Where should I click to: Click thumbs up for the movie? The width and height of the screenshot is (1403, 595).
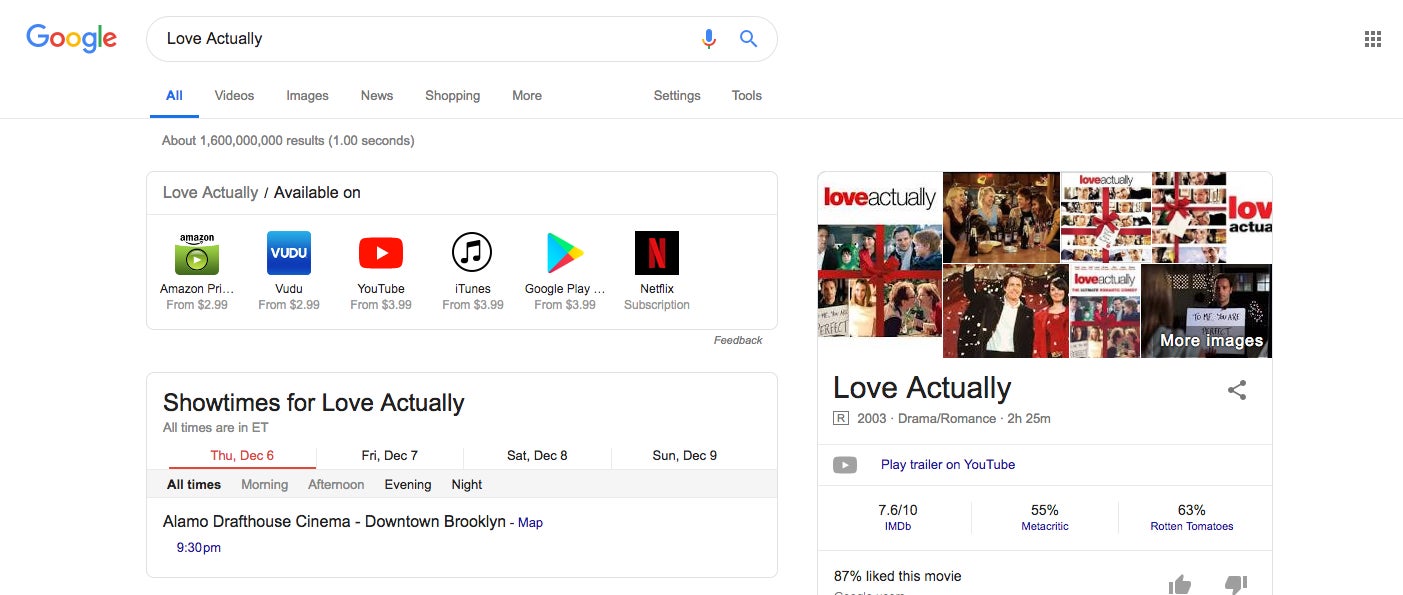[1180, 584]
